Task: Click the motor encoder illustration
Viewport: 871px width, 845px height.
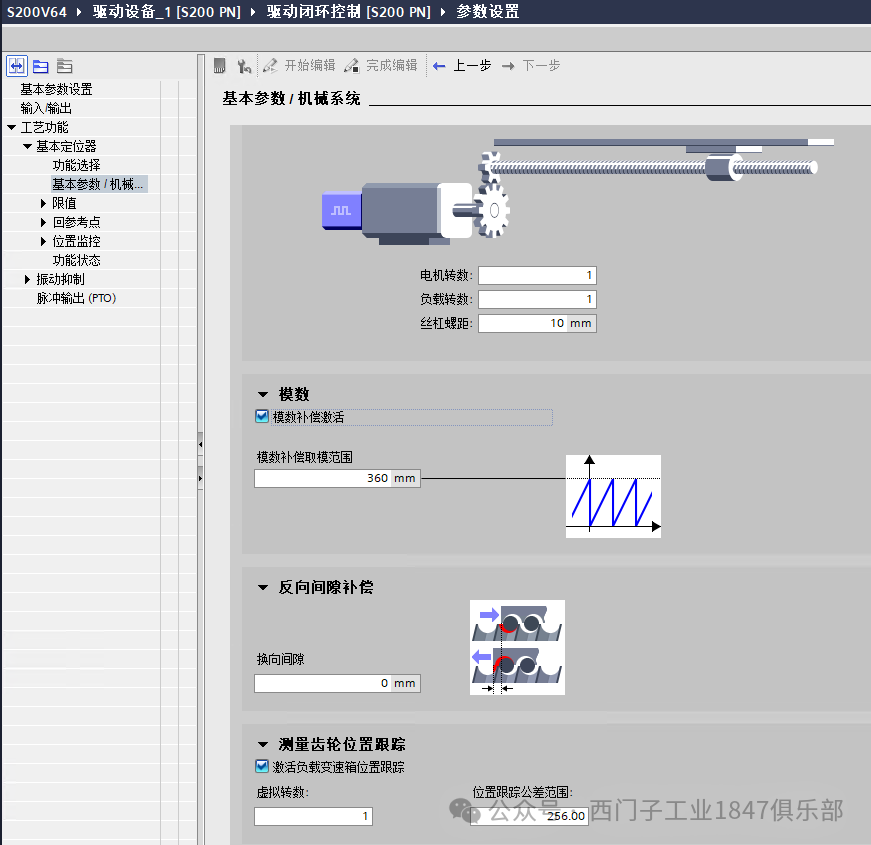Action: (x=341, y=210)
